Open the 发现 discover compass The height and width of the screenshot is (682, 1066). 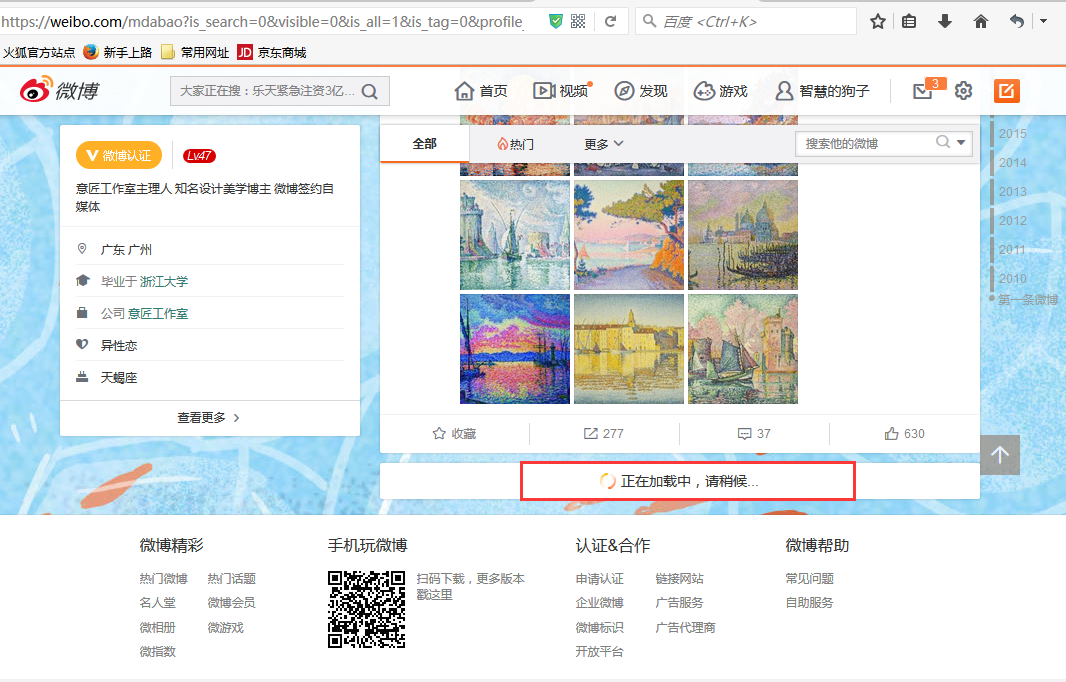[641, 90]
